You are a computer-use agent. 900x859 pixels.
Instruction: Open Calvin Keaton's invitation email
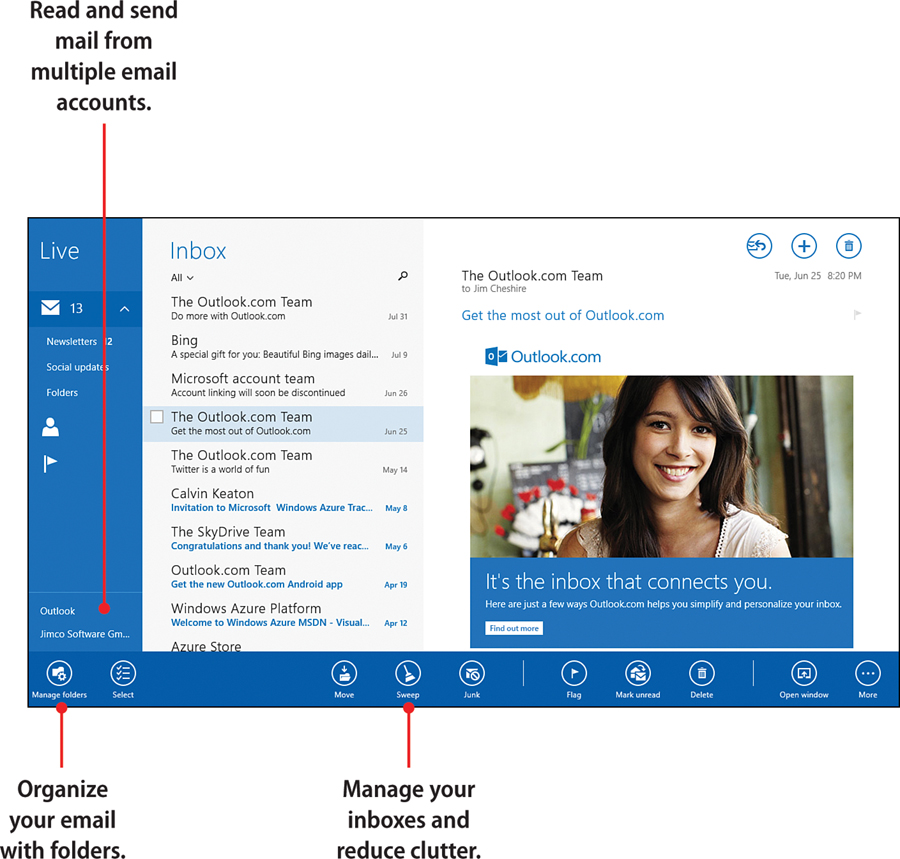click(283, 500)
